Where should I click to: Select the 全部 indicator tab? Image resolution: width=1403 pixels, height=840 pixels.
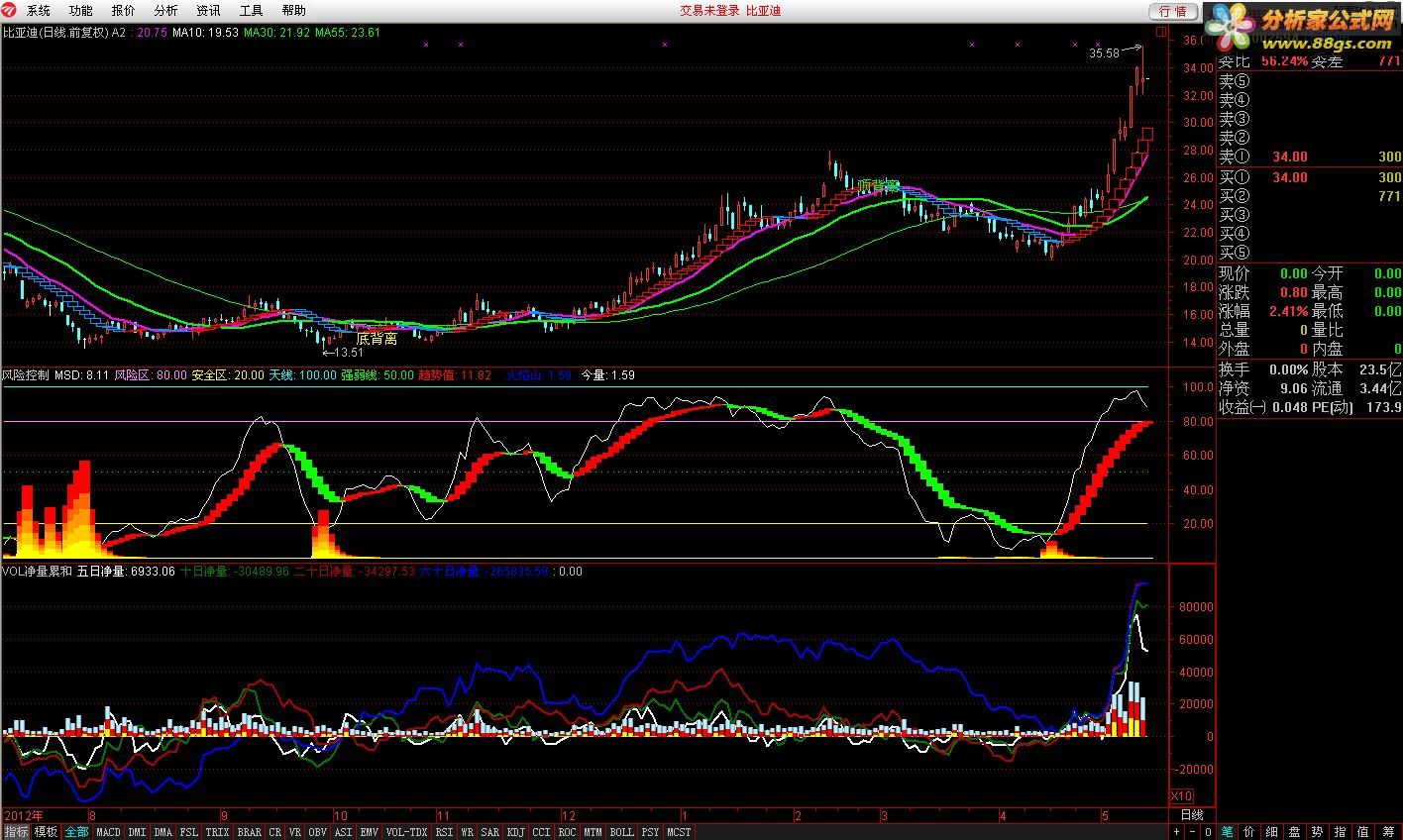pos(77,832)
